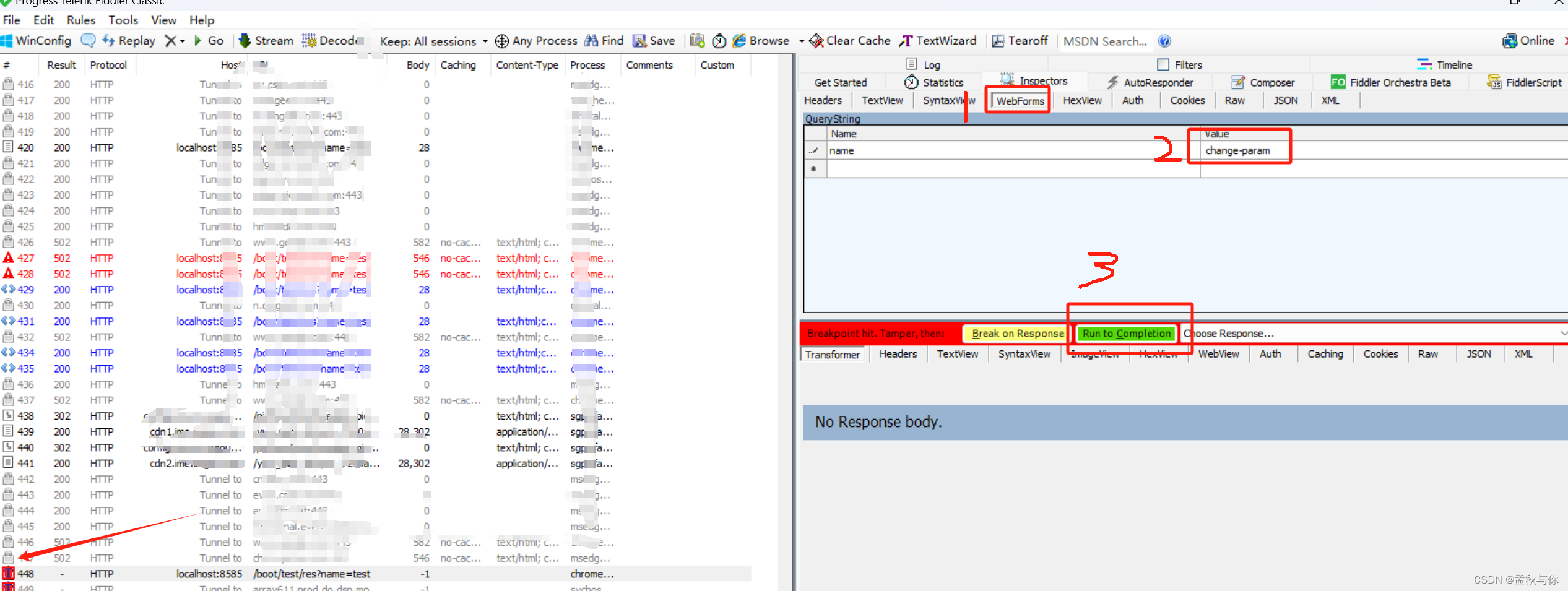Screen dimensions: 1568x591
Task: Select red error session 427
Action: (x=376, y=258)
